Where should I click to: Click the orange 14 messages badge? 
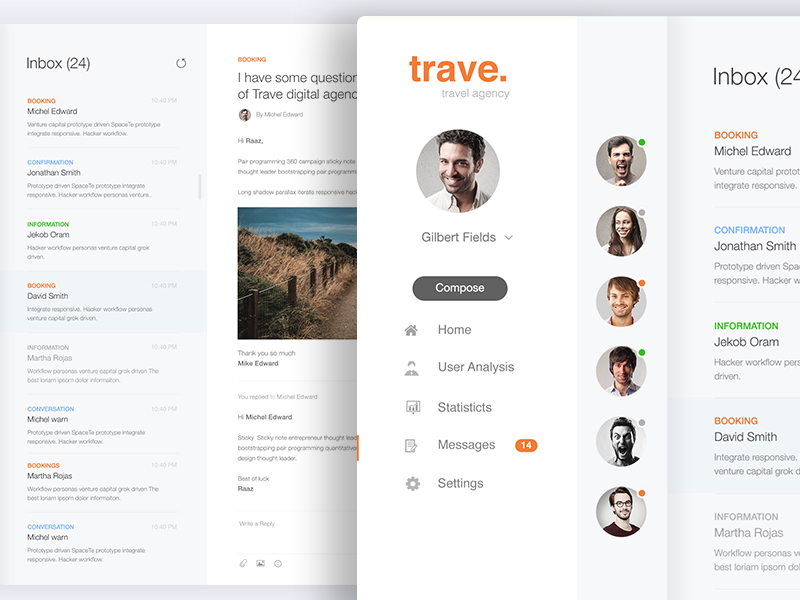coord(526,445)
